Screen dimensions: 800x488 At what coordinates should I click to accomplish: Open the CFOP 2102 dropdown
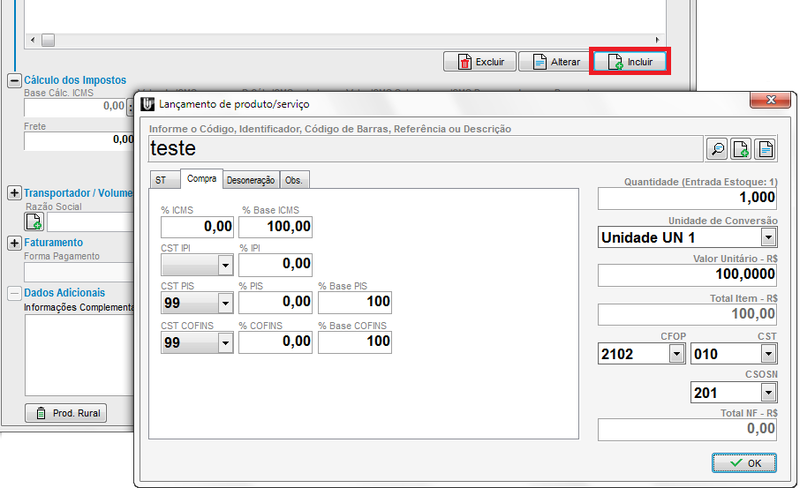point(675,354)
